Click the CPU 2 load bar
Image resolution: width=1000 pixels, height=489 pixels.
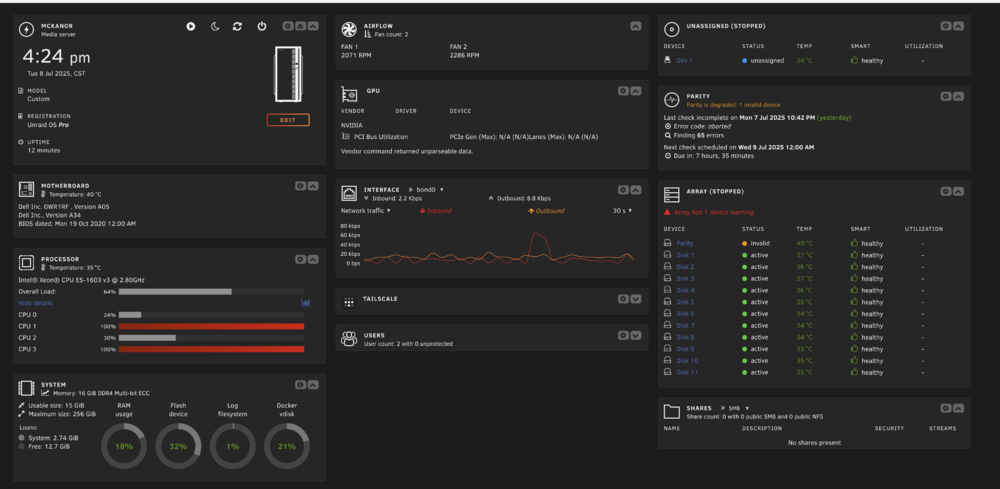click(x=212, y=338)
